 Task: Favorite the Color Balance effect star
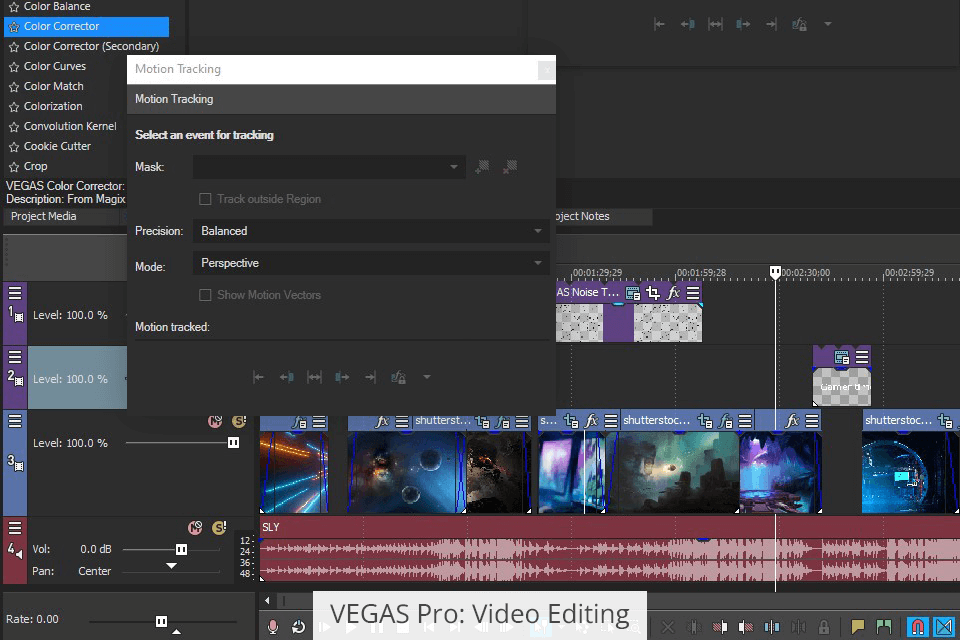point(14,7)
